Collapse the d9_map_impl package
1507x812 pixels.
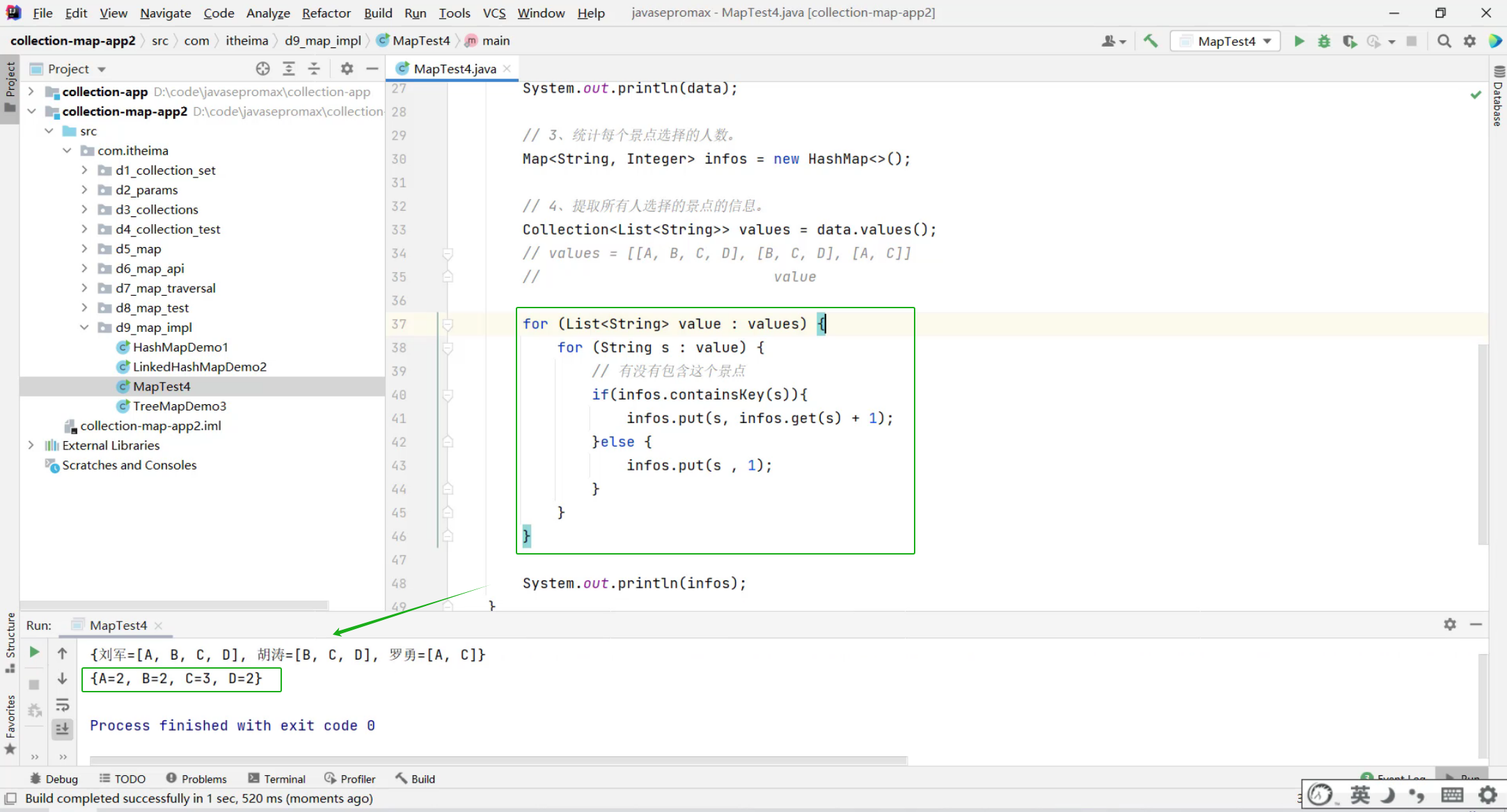tap(84, 327)
